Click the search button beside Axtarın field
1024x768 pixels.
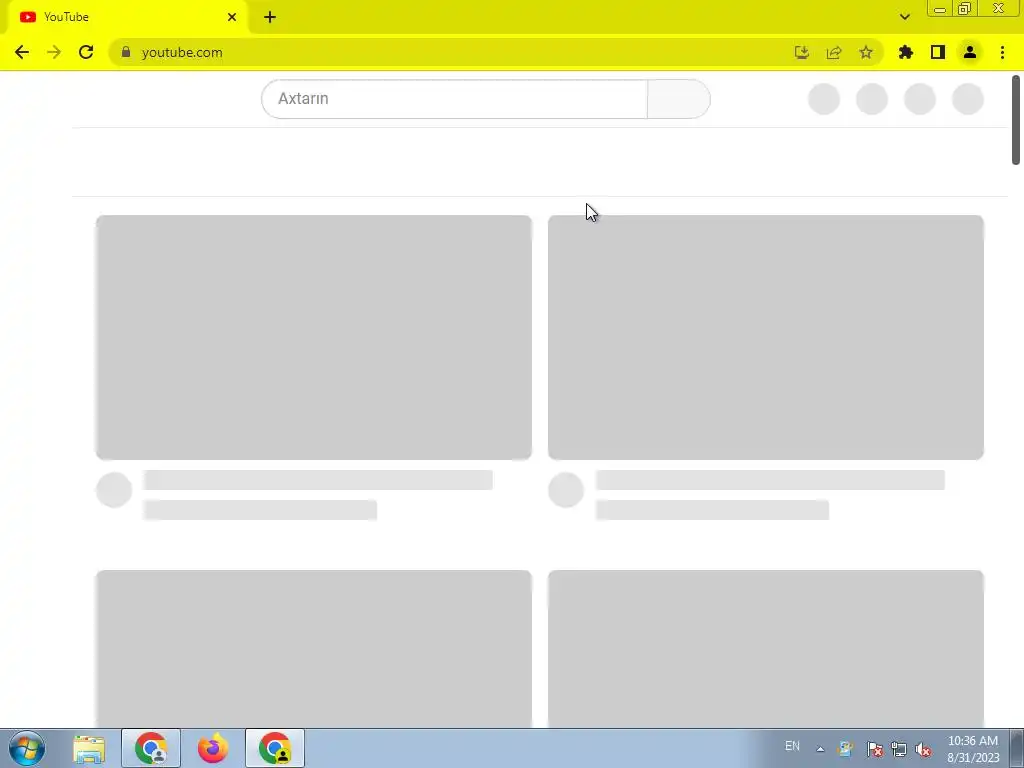[x=679, y=99]
